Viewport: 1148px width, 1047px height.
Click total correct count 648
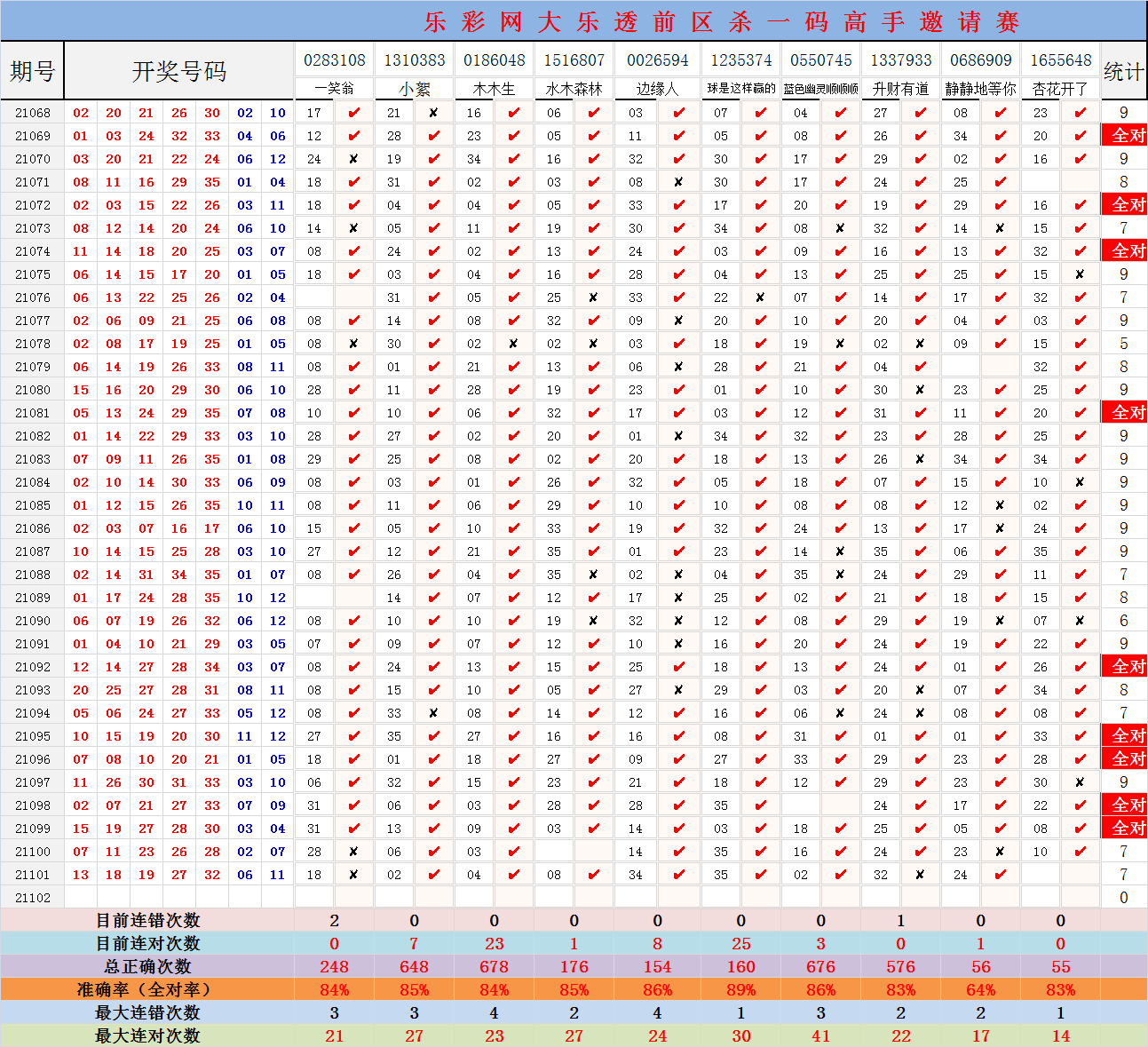(414, 967)
